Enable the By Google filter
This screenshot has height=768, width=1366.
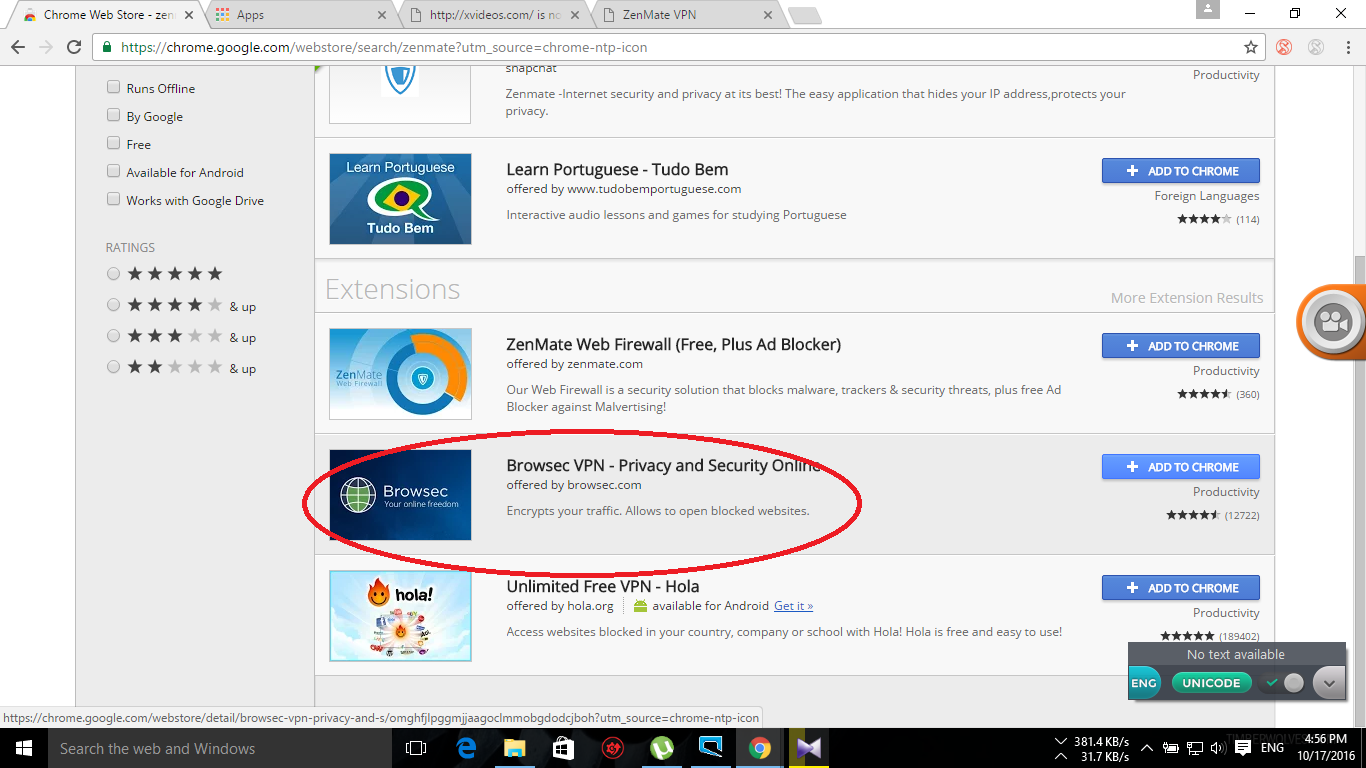point(113,116)
